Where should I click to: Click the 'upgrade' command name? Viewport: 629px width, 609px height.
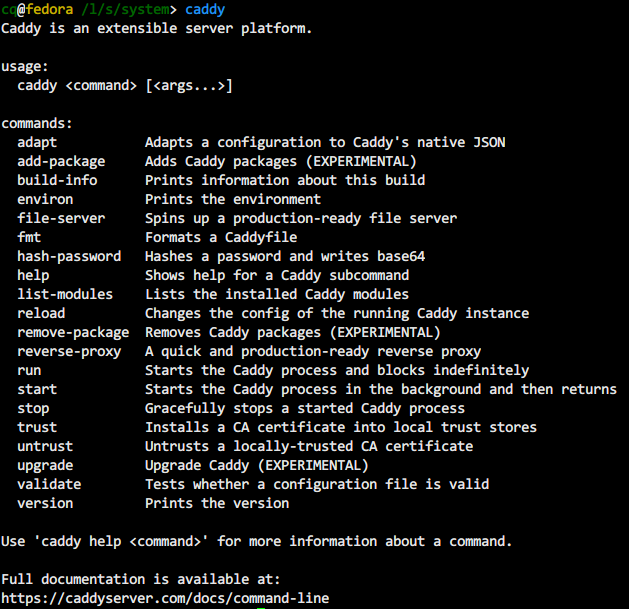[x=45, y=465]
